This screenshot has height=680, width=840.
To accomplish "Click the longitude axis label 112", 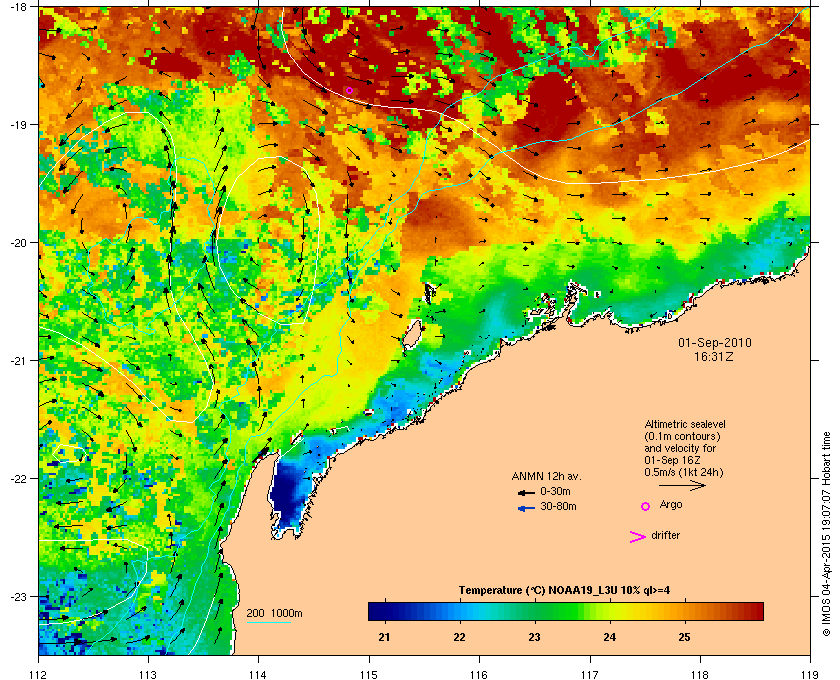I will click(x=38, y=675).
